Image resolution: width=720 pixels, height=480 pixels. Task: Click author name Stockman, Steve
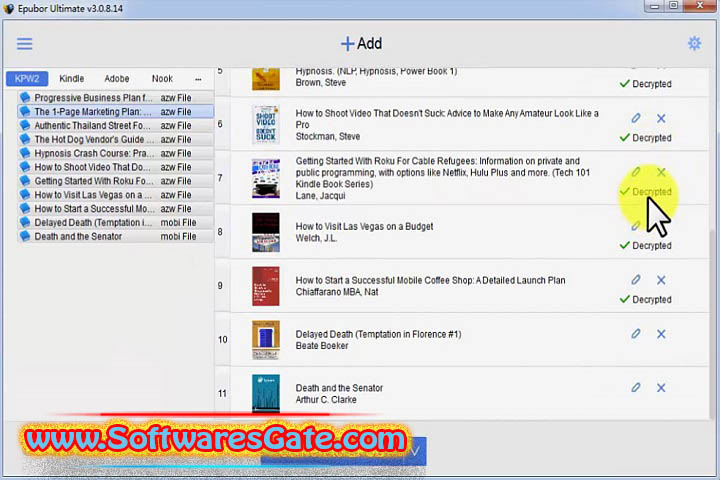coord(328,136)
